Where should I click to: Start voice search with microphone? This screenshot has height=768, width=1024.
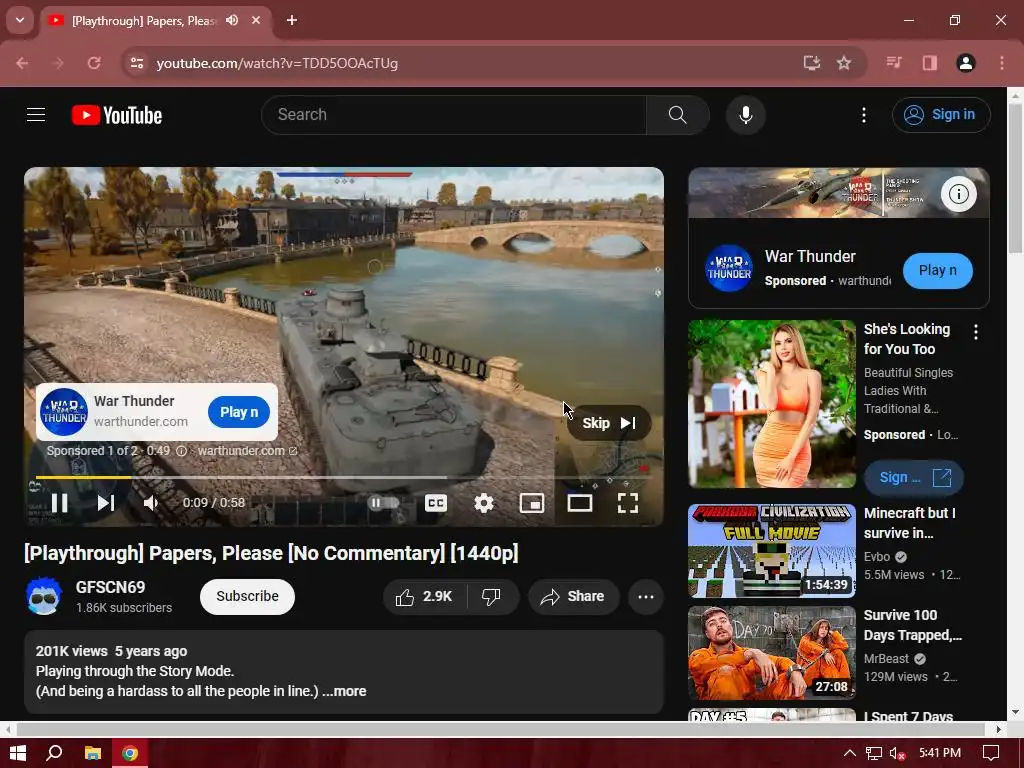click(745, 115)
